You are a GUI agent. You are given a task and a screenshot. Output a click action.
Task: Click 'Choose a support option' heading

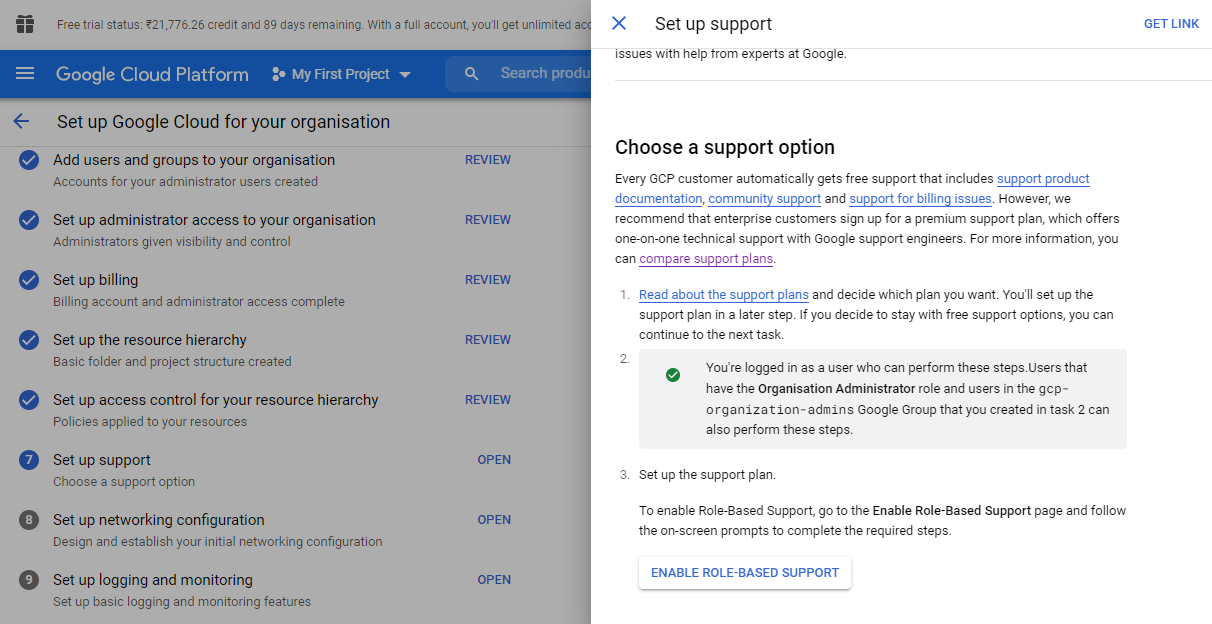point(725,147)
